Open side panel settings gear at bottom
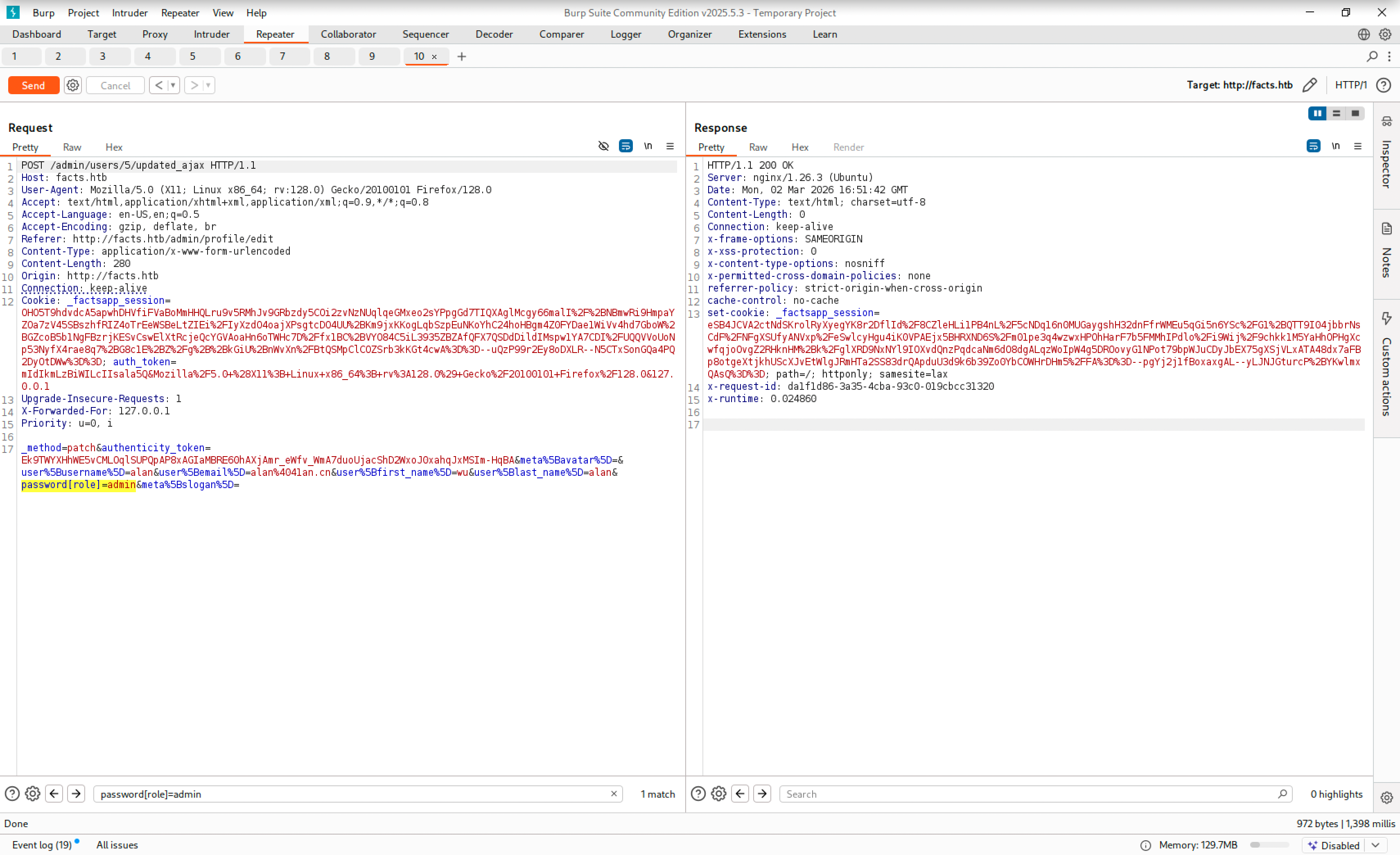This screenshot has height=855, width=1400. (1387, 798)
